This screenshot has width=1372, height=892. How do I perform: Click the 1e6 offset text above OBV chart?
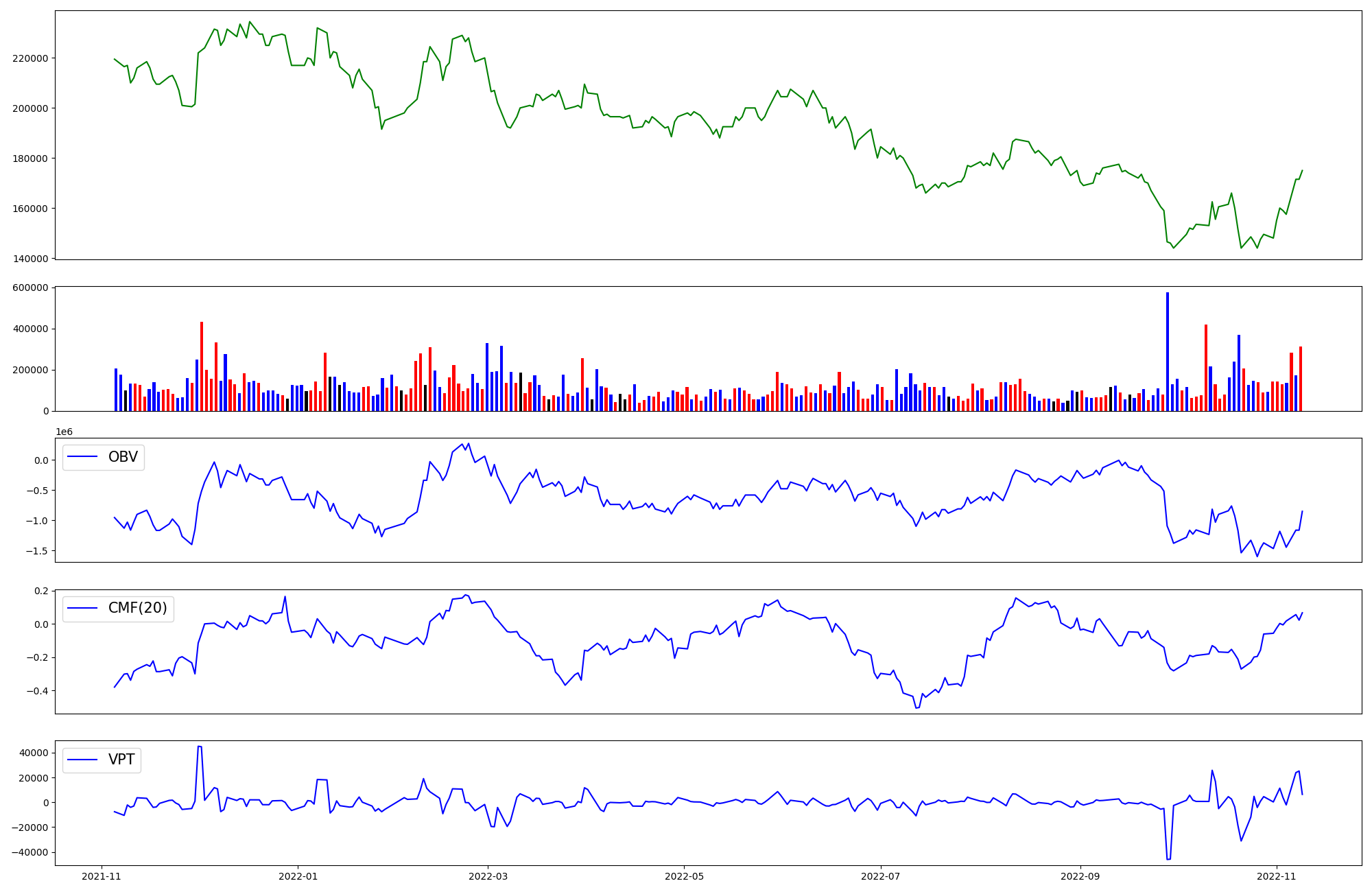pyautogui.click(x=64, y=432)
